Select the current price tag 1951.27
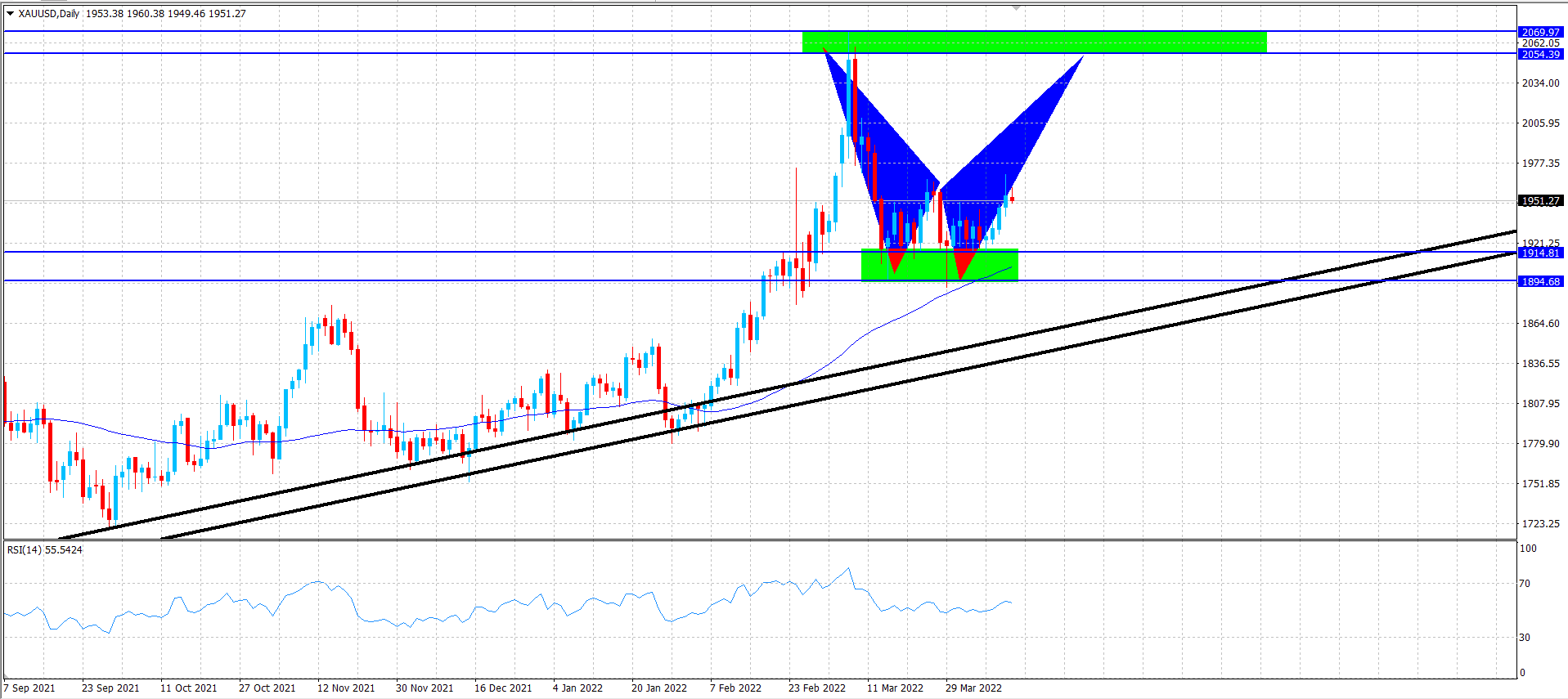1568x699 pixels. coord(1540,200)
